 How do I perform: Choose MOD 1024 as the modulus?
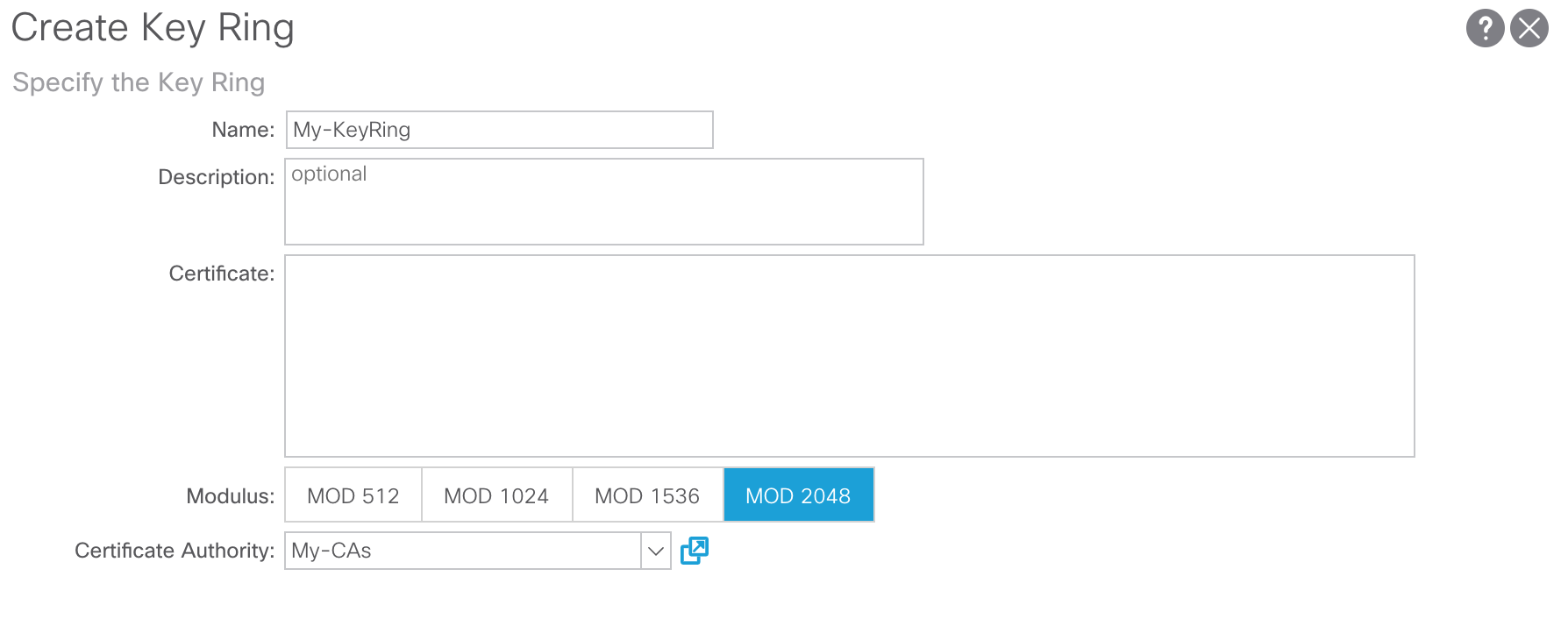click(x=496, y=495)
